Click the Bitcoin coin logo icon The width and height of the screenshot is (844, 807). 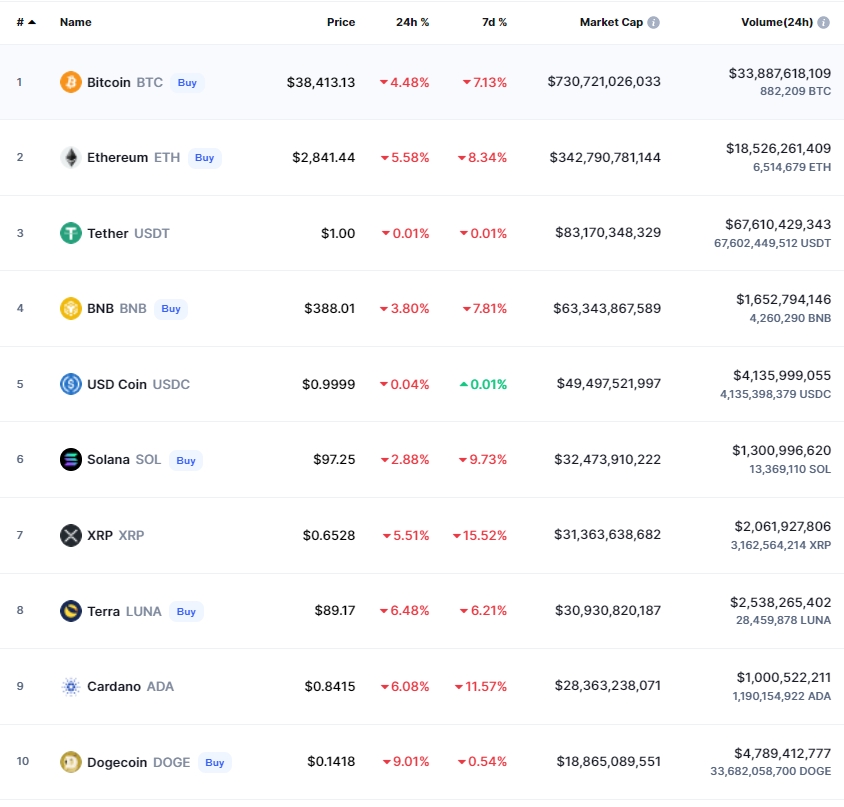(70, 82)
